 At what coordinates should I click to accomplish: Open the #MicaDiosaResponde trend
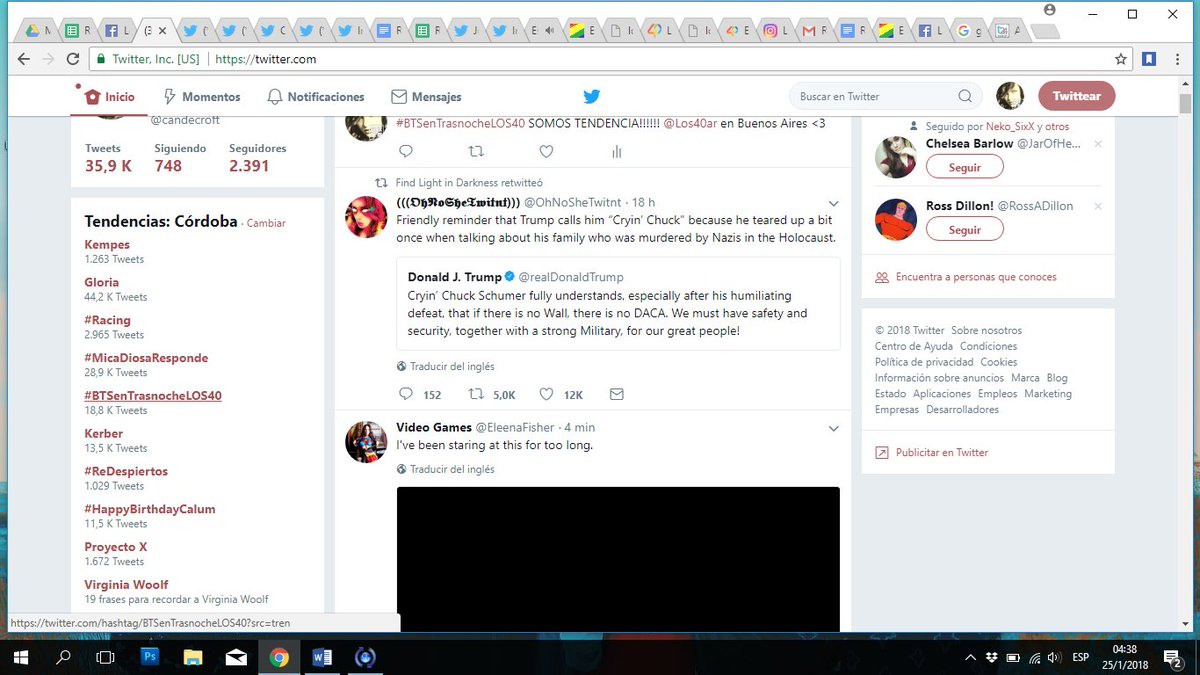coord(146,358)
